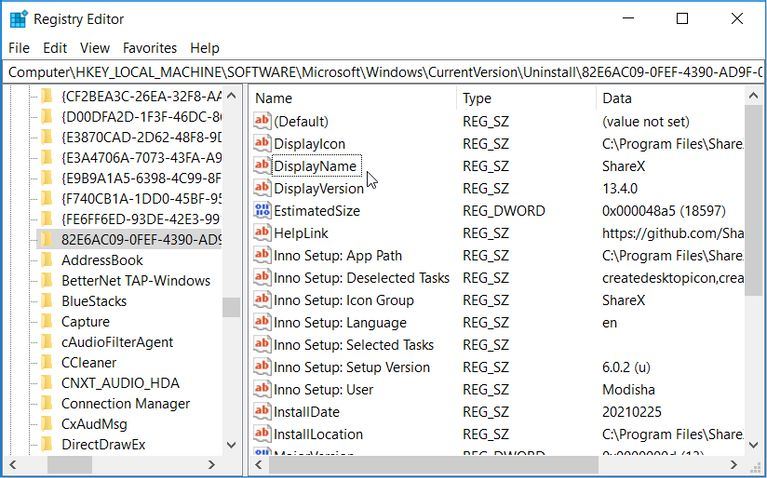
Task: Select the Connection Manager registry key
Action: click(x=125, y=404)
